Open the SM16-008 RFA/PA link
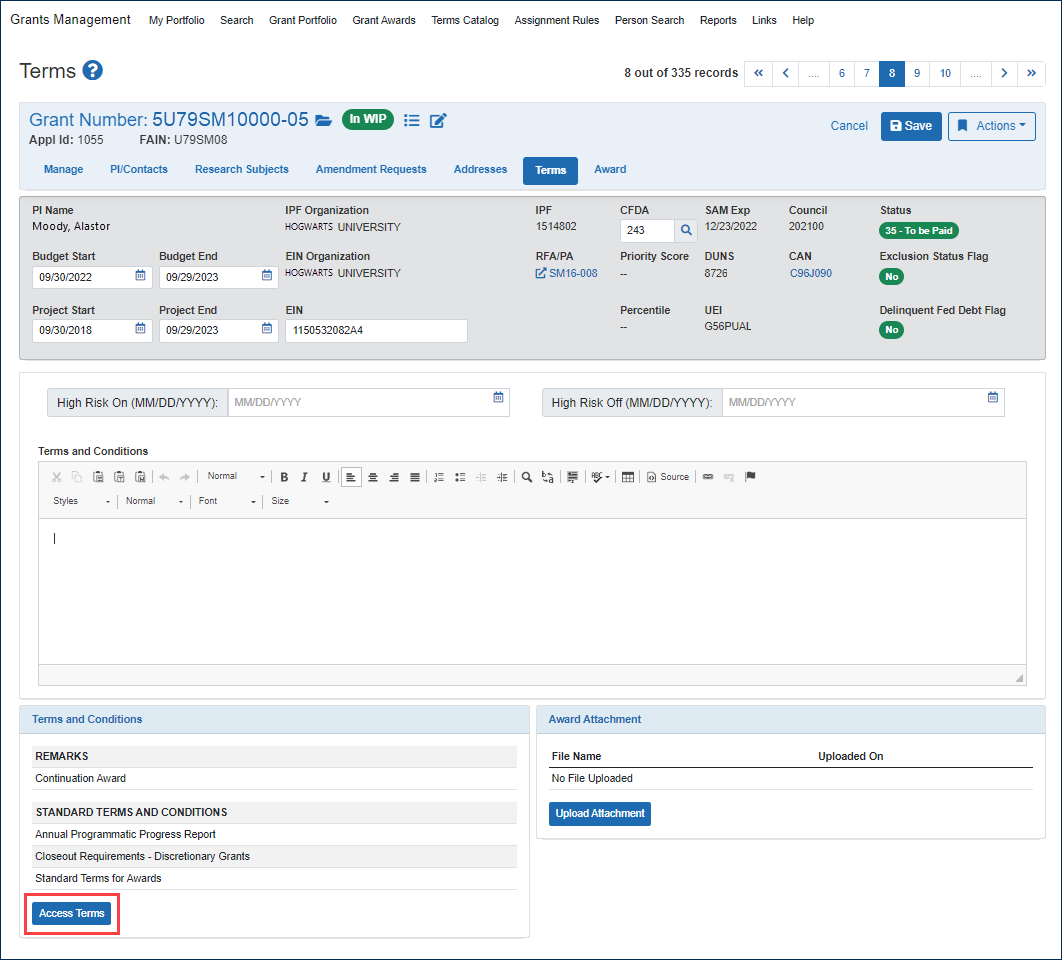This screenshot has width=1062, height=960. coord(567,273)
